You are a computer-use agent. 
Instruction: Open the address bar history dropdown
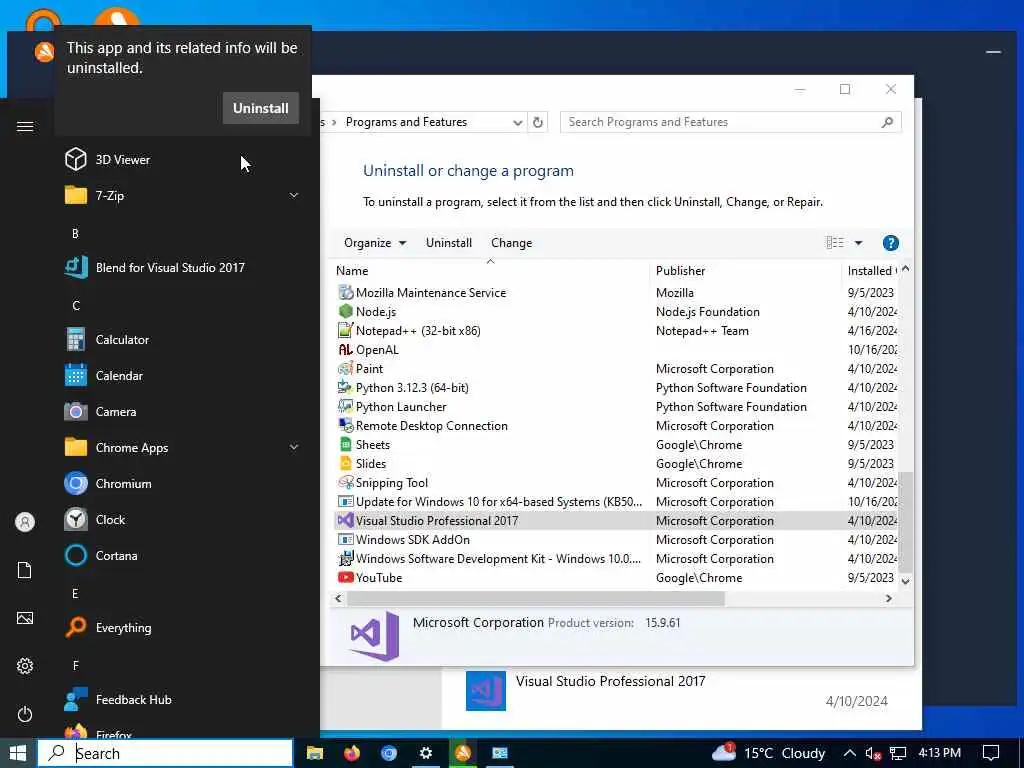click(x=517, y=122)
